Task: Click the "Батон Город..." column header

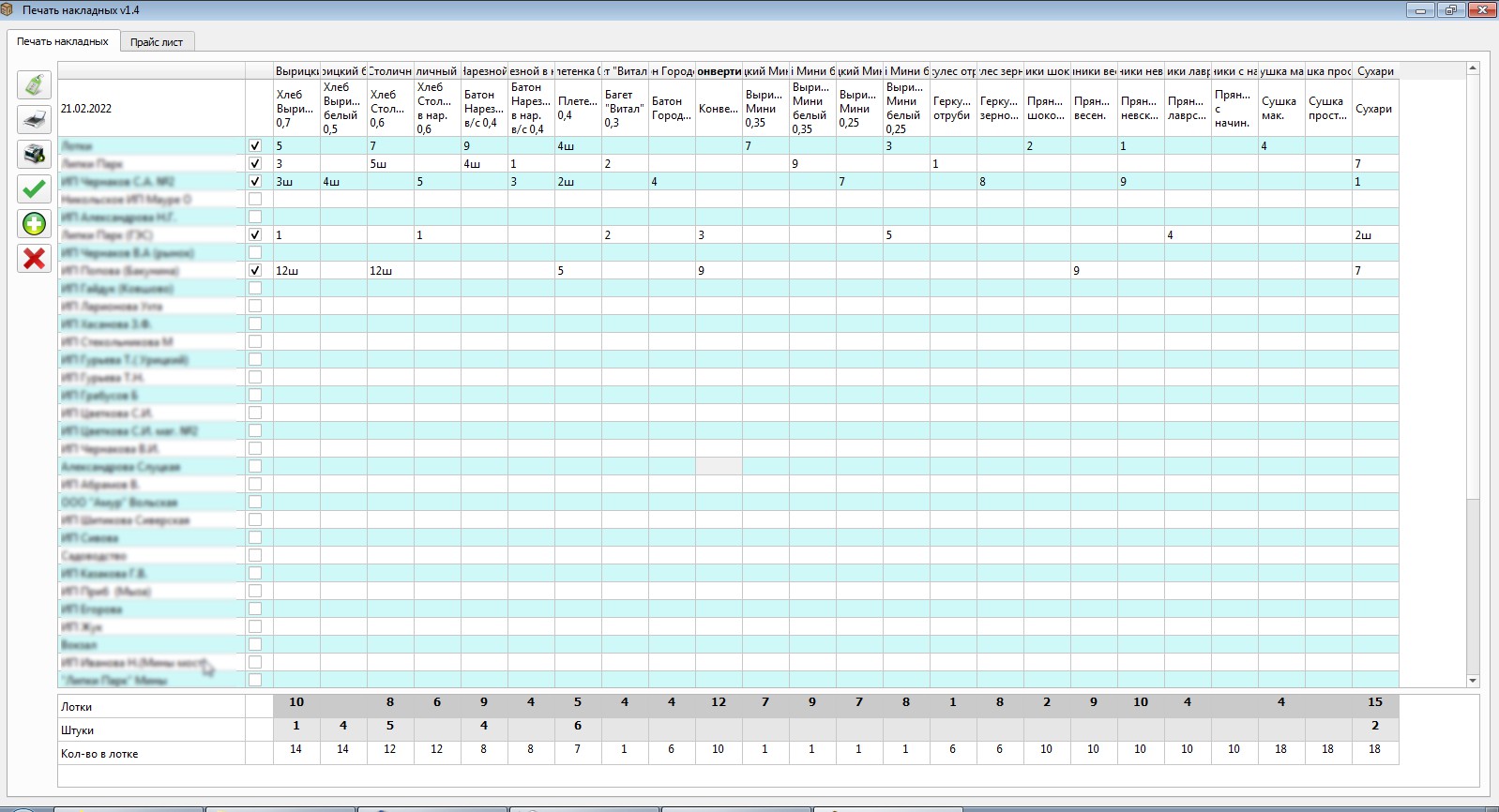Action: point(672,109)
